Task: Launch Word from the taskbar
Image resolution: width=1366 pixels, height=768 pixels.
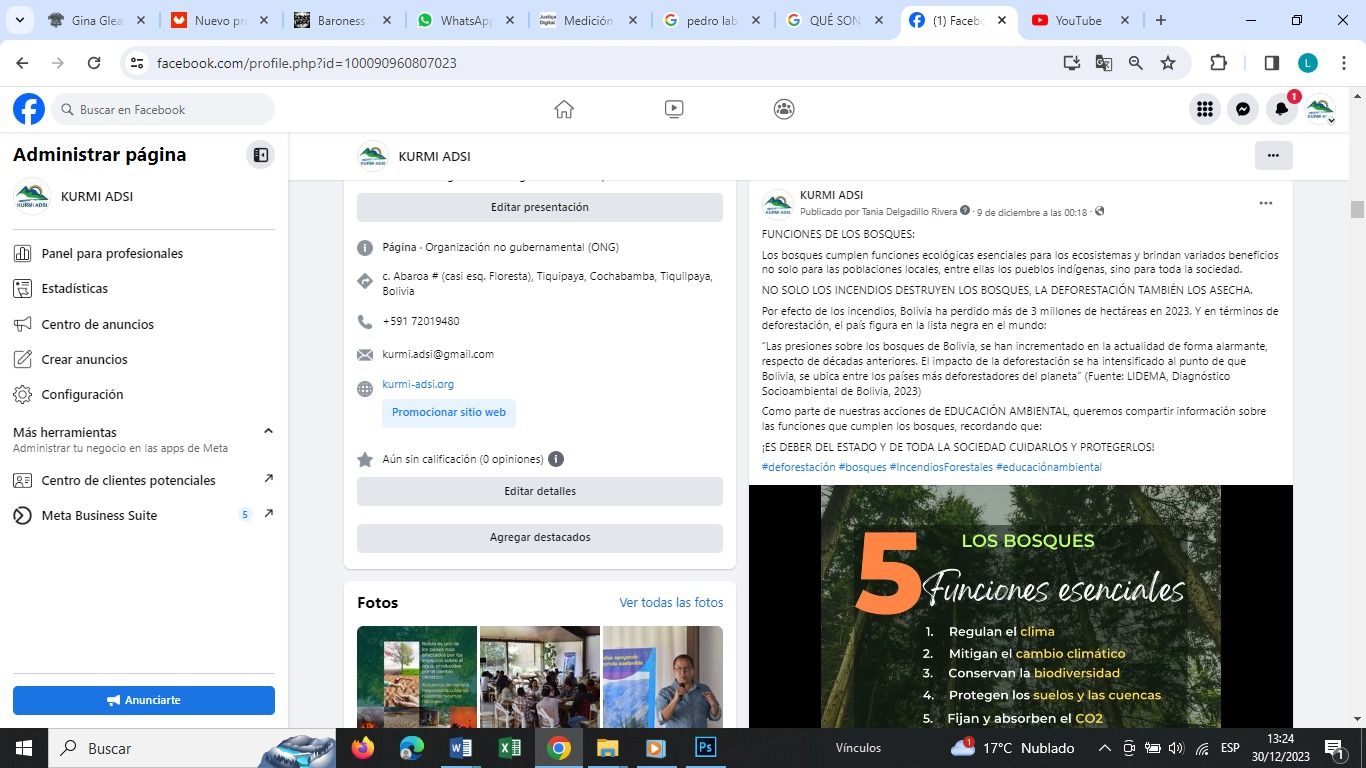Action: (461, 748)
